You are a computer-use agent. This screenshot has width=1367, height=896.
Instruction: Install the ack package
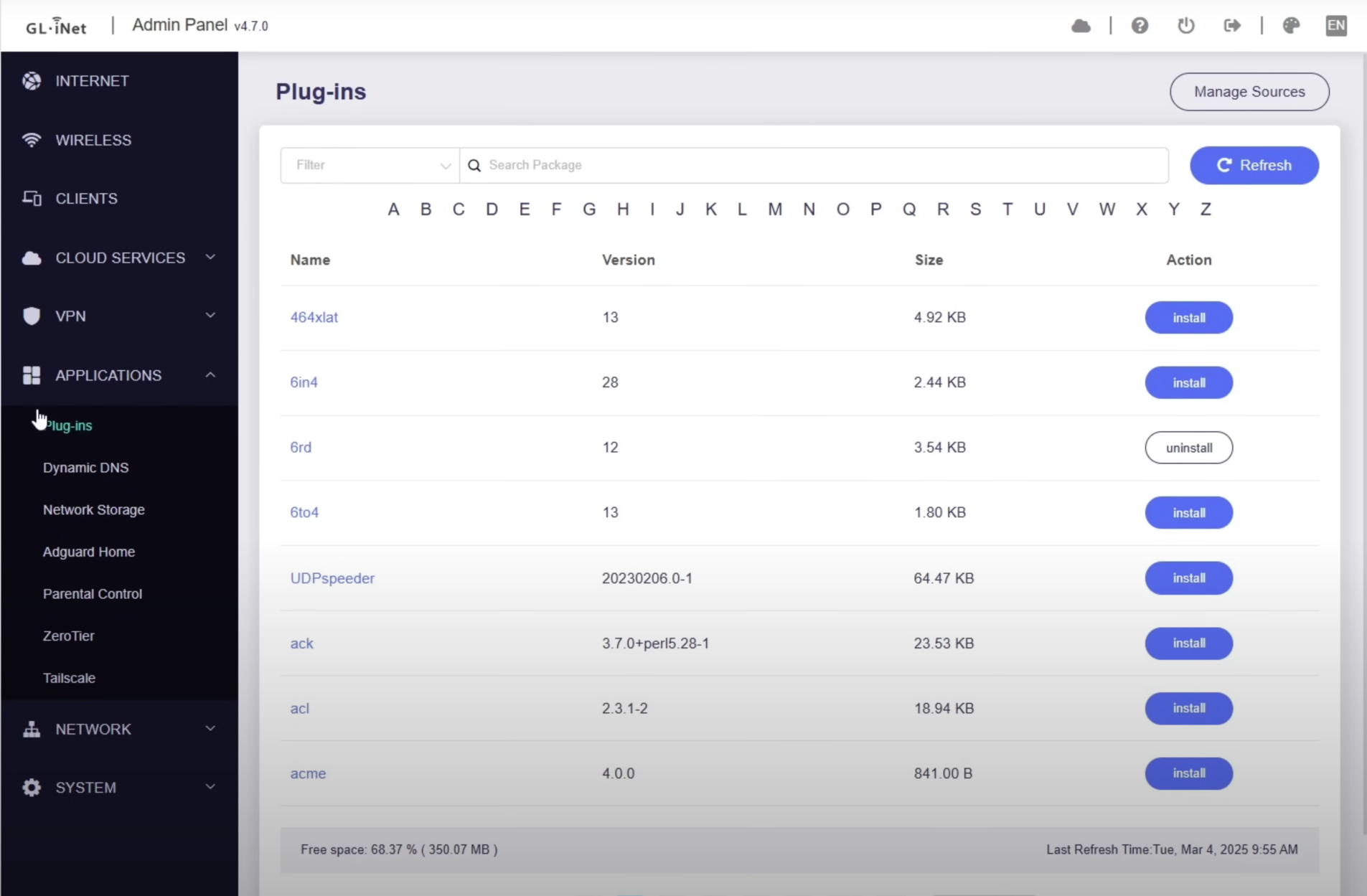(1189, 643)
